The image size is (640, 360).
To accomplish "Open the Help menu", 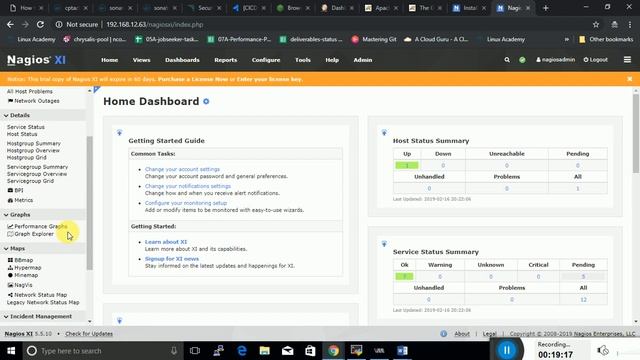I will [x=332, y=60].
